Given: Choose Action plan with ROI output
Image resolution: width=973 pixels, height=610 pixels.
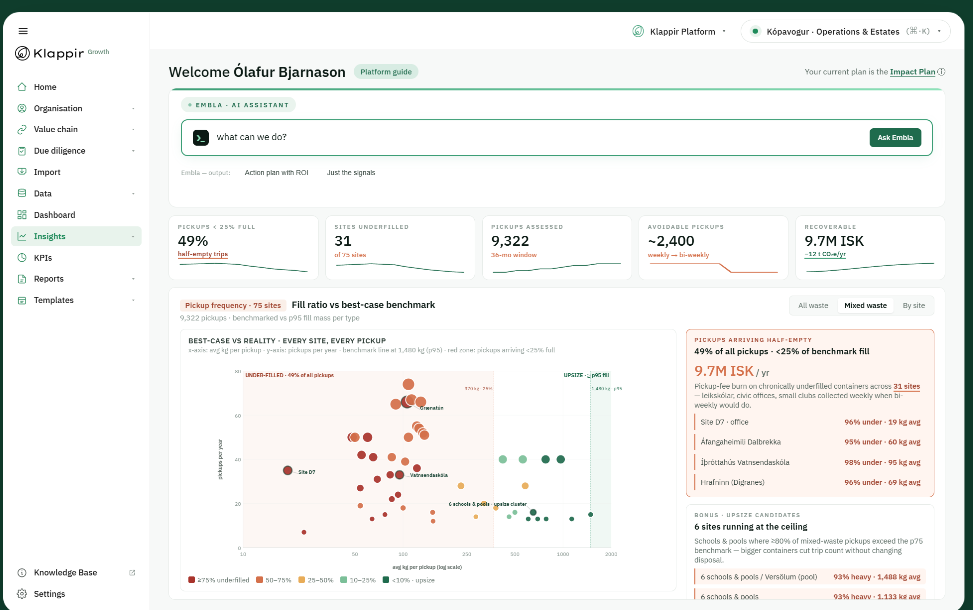Looking at the screenshot, I should pyautogui.click(x=276, y=173).
